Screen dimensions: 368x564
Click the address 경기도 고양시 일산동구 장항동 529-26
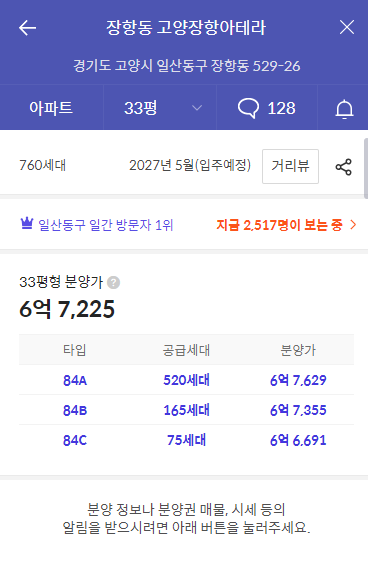tap(186, 66)
